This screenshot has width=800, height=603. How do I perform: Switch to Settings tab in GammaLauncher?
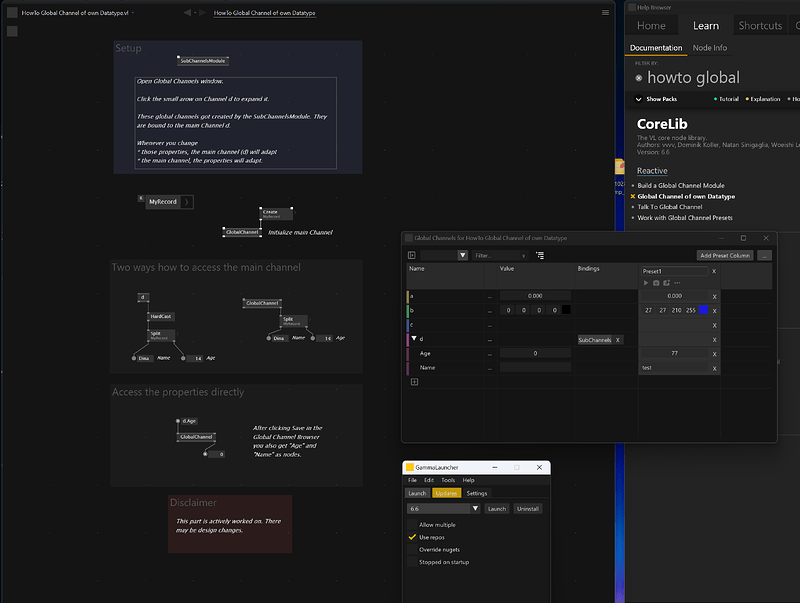point(477,493)
